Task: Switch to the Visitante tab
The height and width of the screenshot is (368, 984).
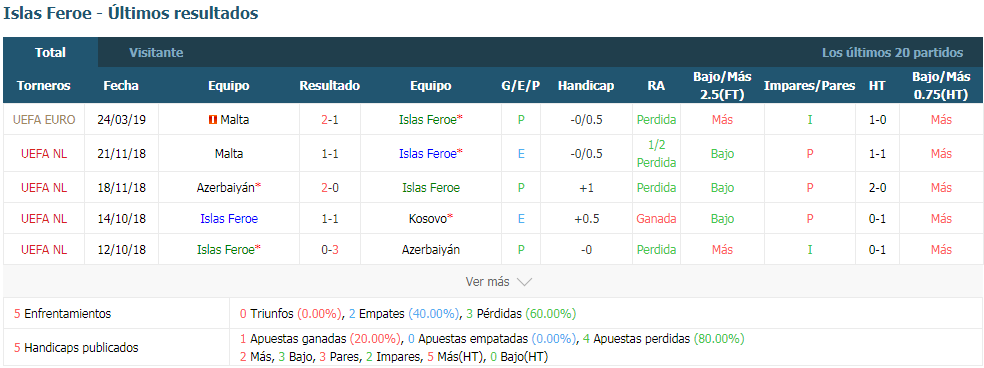Action: (x=156, y=53)
